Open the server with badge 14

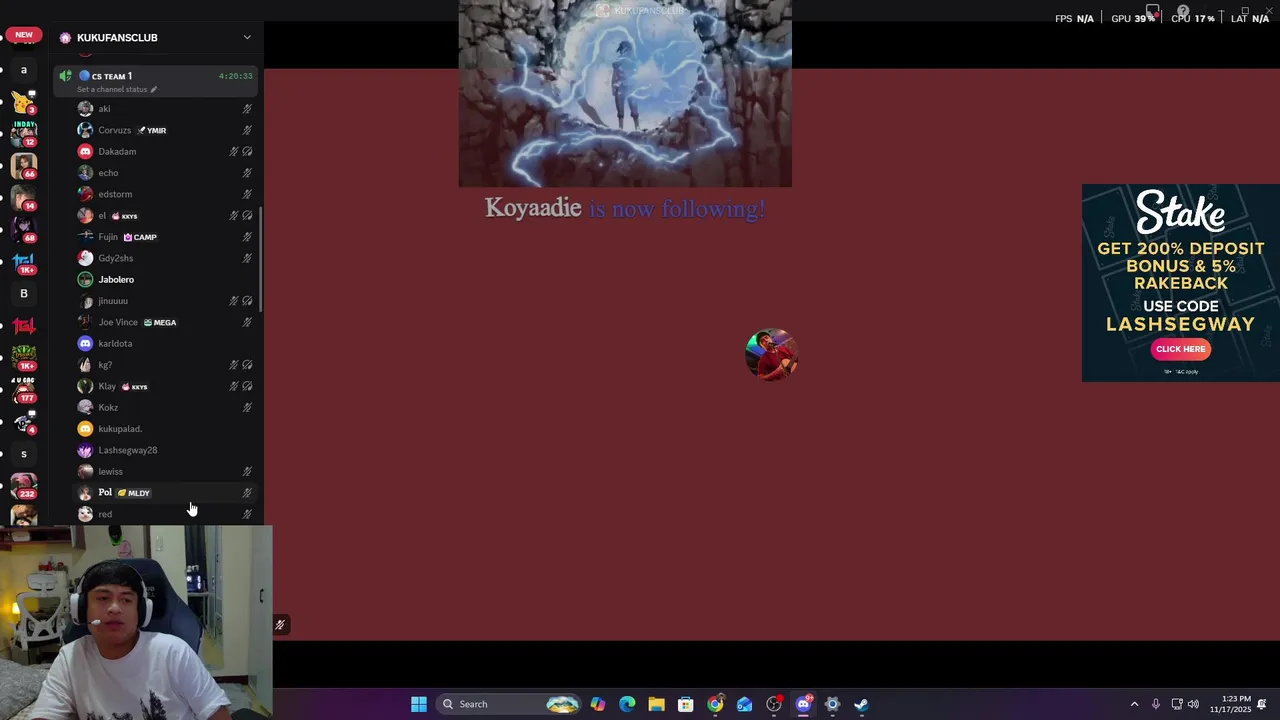[24, 197]
